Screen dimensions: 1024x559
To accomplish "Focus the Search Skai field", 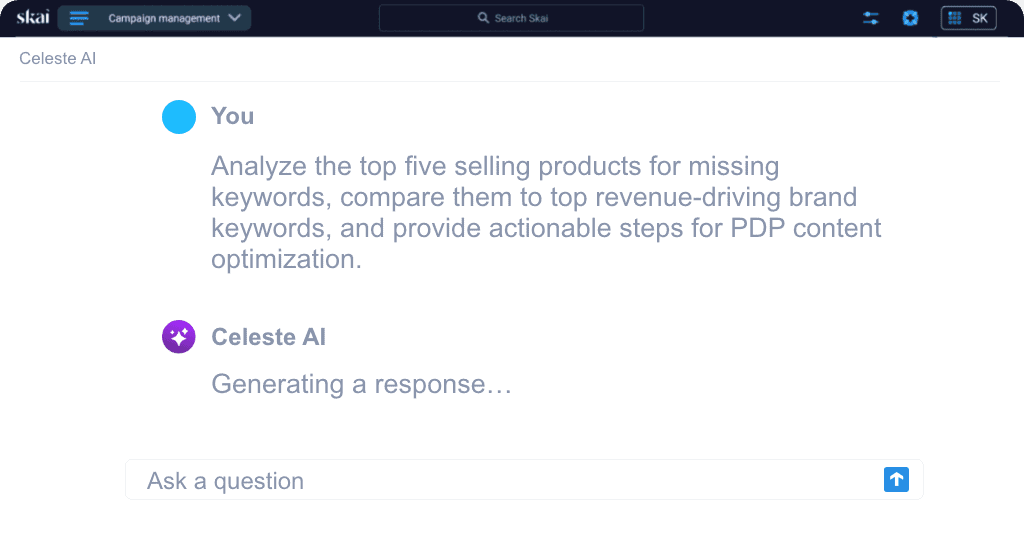I will [511, 18].
